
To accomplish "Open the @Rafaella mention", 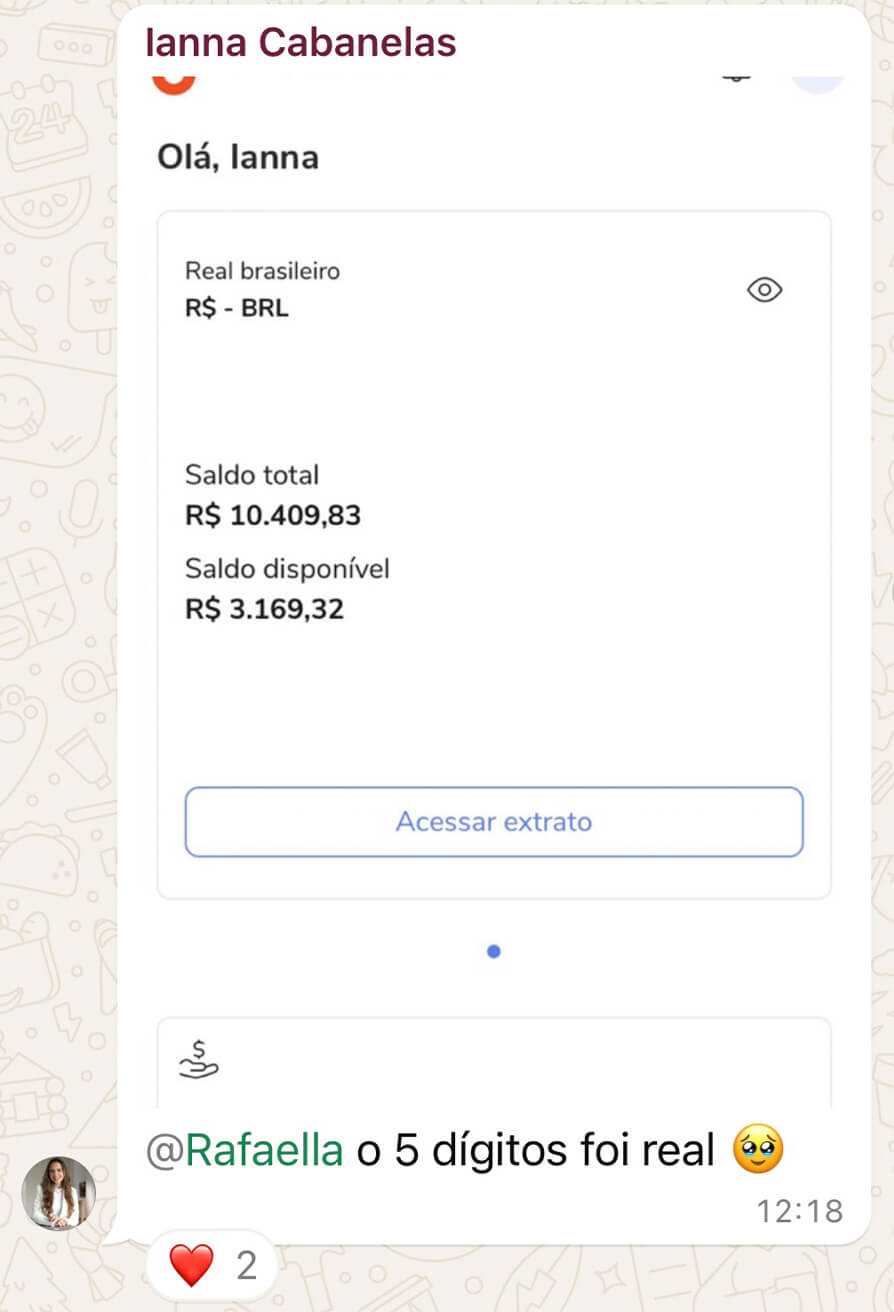I will coord(245,1151).
